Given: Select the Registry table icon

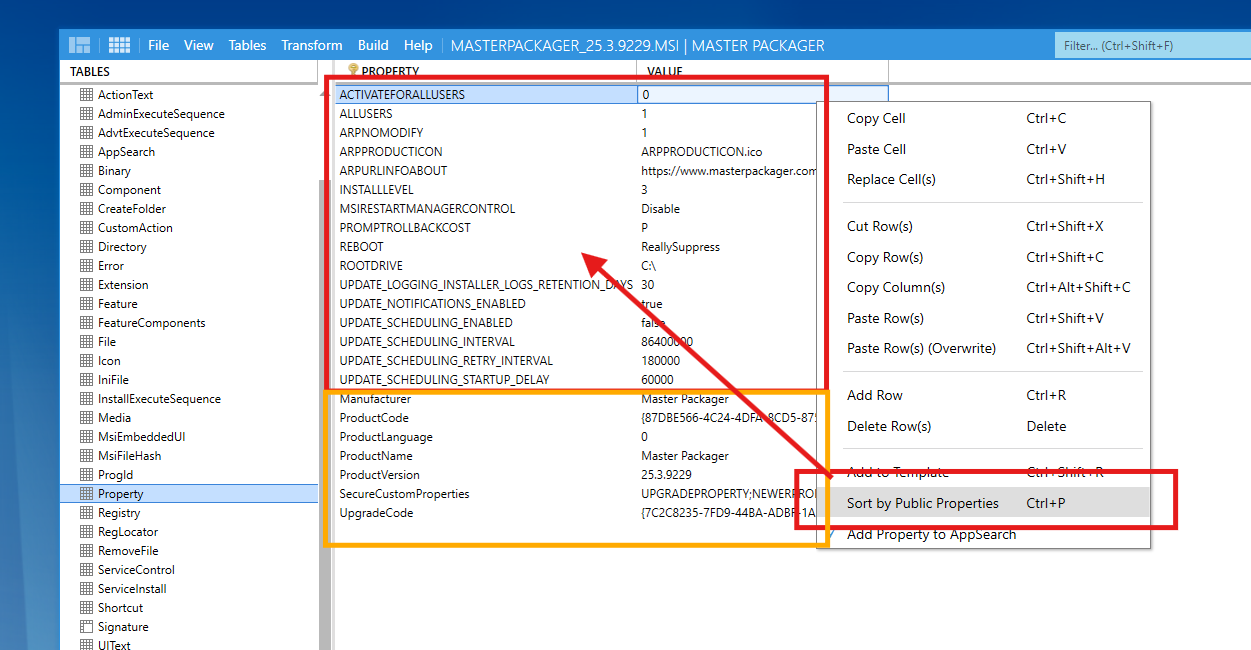Looking at the screenshot, I should click(86, 513).
